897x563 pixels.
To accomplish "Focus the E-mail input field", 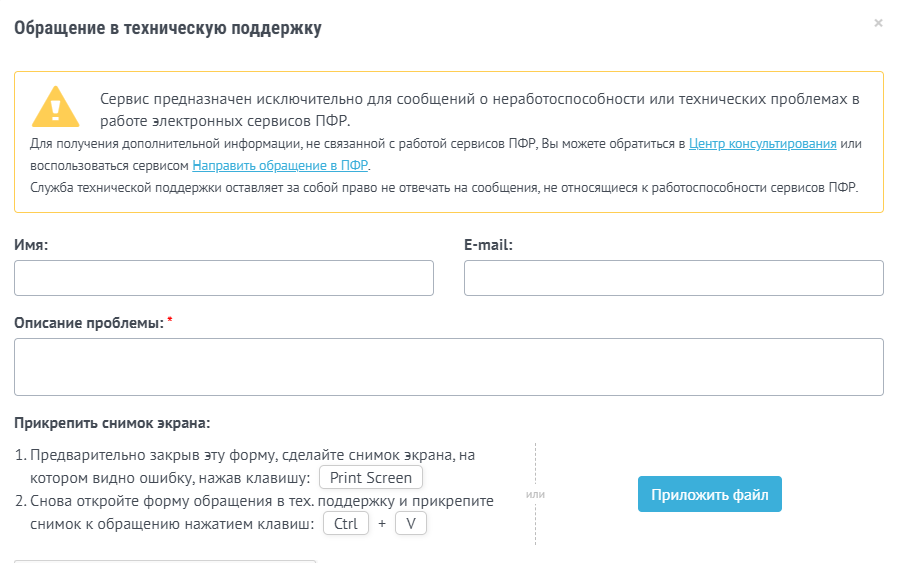I will click(674, 278).
